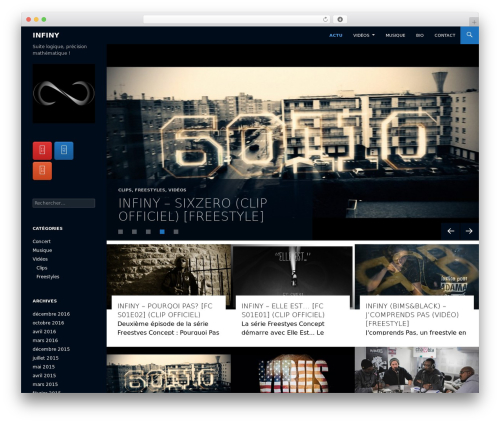
Task: Click the INFINY site title
Action: point(46,35)
